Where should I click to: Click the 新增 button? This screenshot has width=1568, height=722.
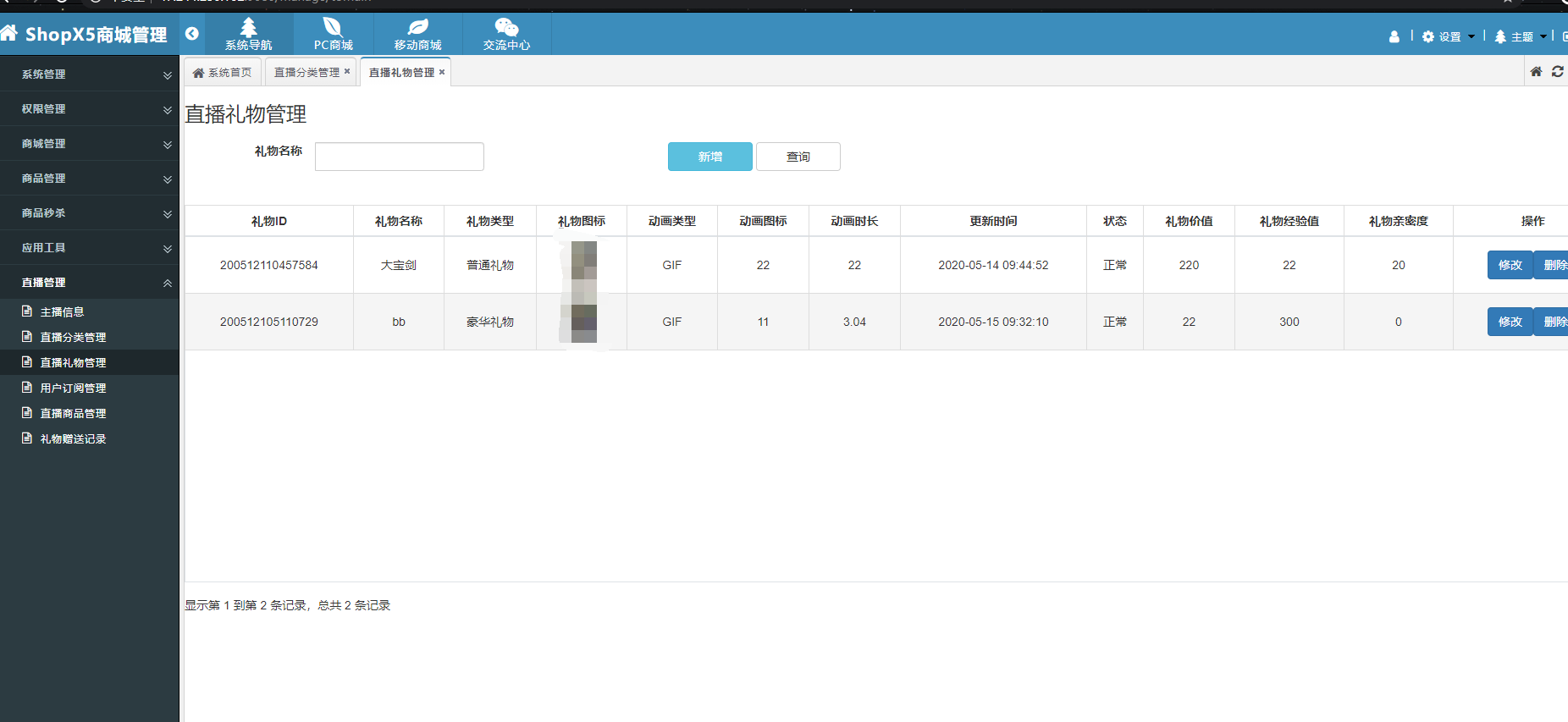click(x=710, y=157)
